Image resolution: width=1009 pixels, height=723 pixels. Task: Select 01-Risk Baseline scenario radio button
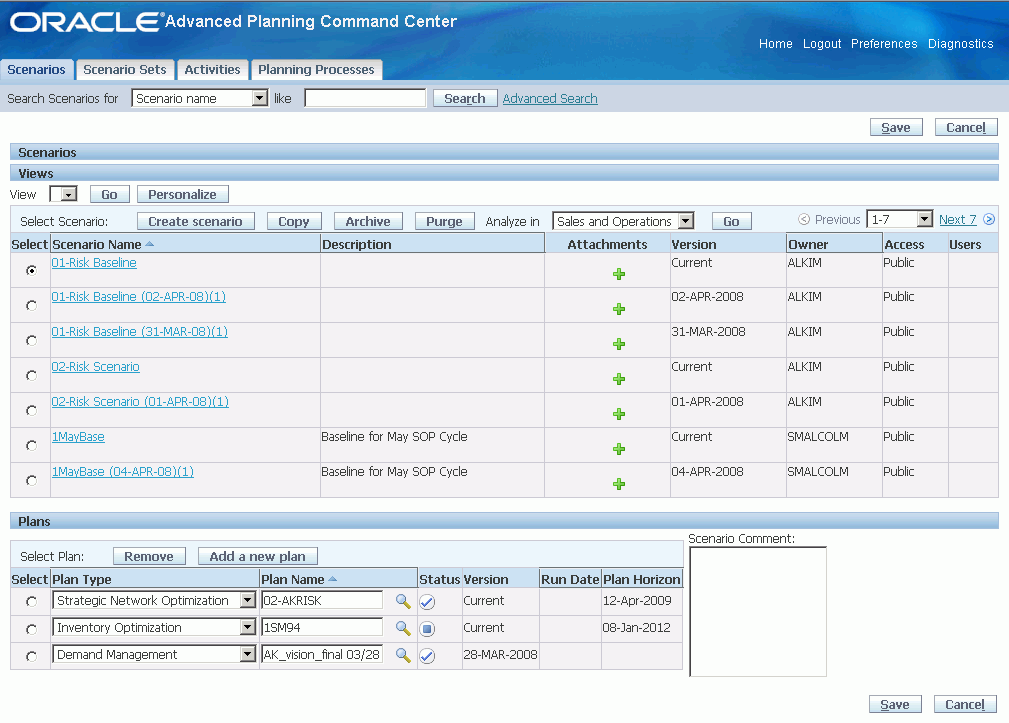pyautogui.click(x=31, y=270)
